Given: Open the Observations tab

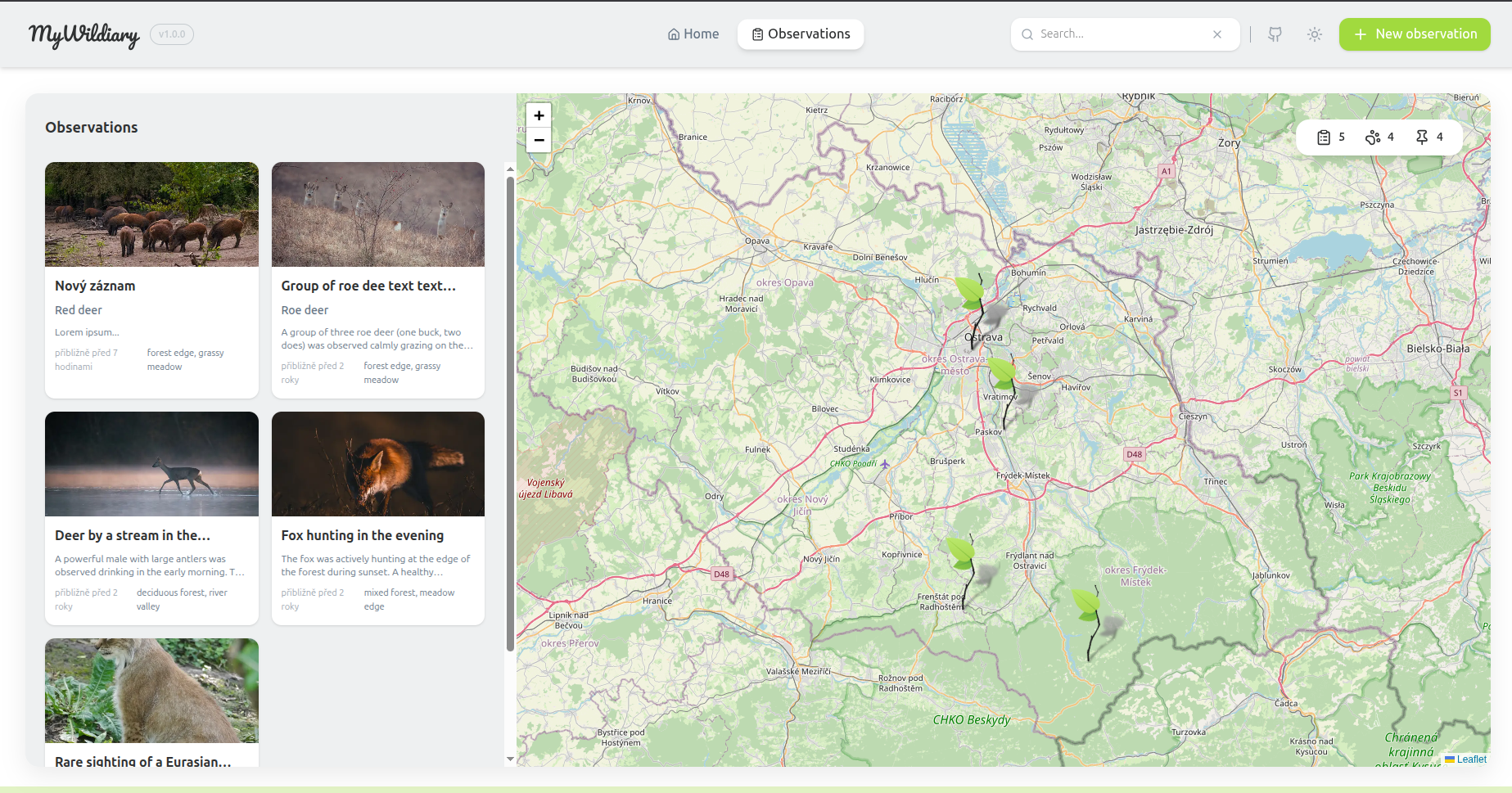Looking at the screenshot, I should [800, 34].
